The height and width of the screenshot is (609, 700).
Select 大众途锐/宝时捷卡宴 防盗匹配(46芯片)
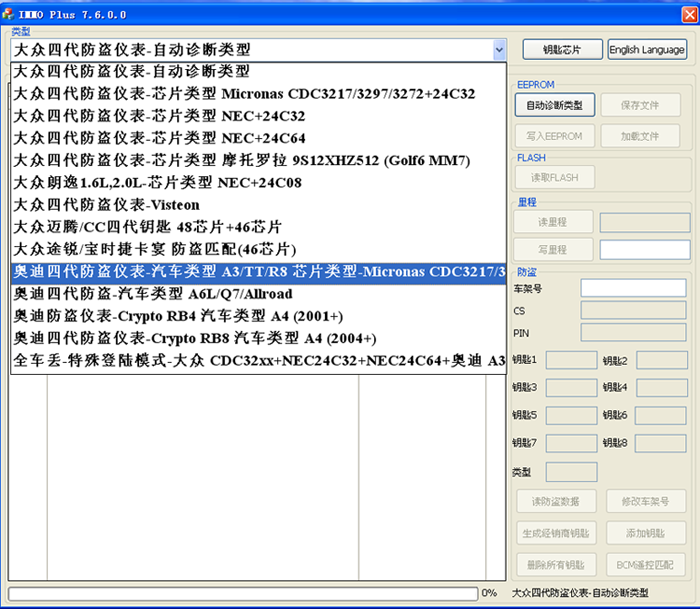(258, 250)
